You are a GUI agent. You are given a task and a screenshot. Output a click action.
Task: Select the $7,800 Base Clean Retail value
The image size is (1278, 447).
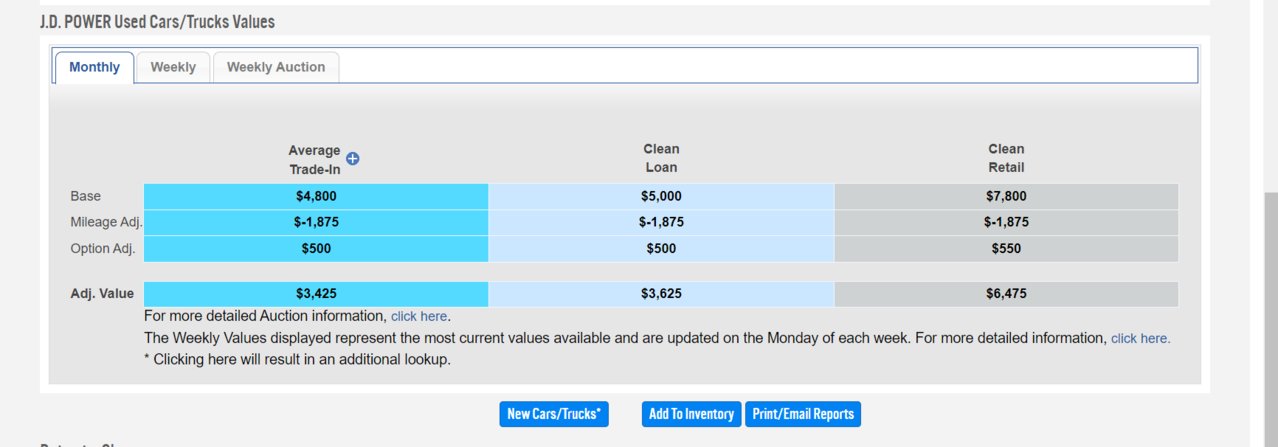[1006, 196]
